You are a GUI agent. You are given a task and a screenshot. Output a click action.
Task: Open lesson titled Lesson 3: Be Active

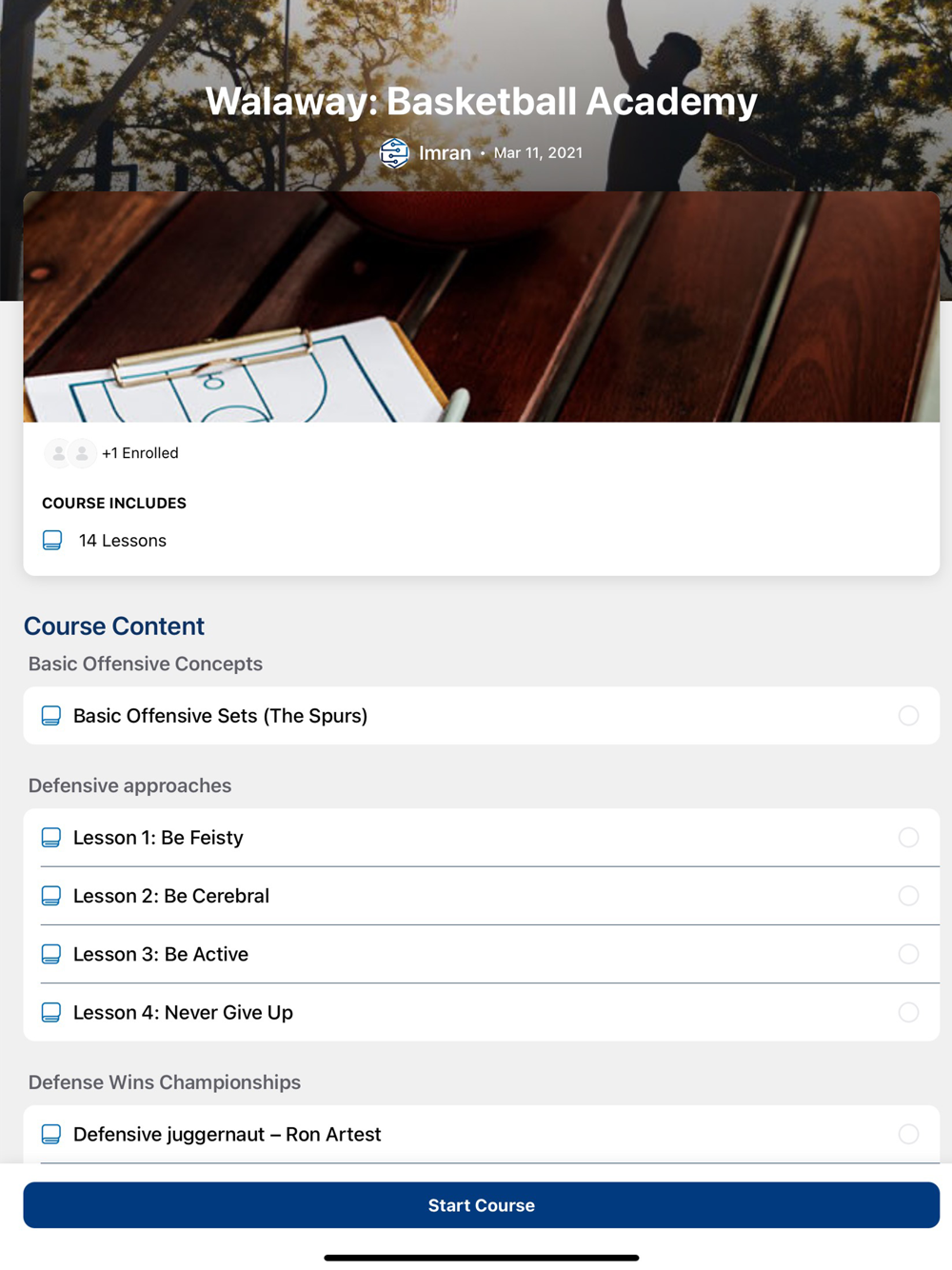[x=482, y=954]
